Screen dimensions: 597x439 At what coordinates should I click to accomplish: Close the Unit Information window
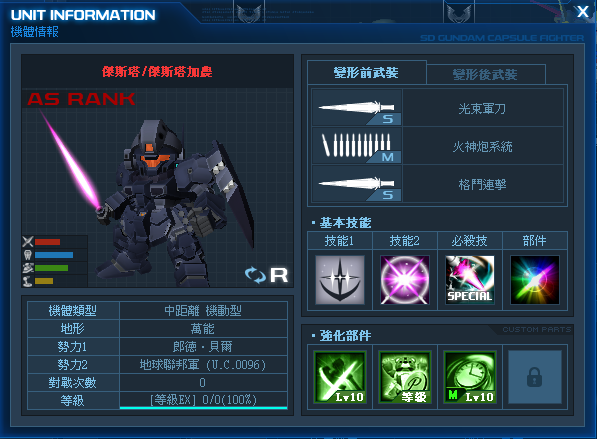(583, 12)
